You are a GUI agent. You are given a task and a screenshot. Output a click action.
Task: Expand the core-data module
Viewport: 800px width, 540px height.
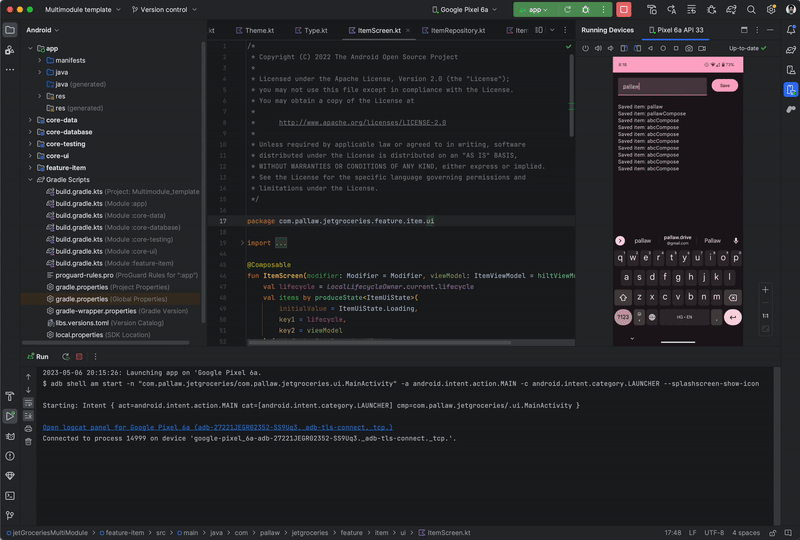[x=30, y=120]
